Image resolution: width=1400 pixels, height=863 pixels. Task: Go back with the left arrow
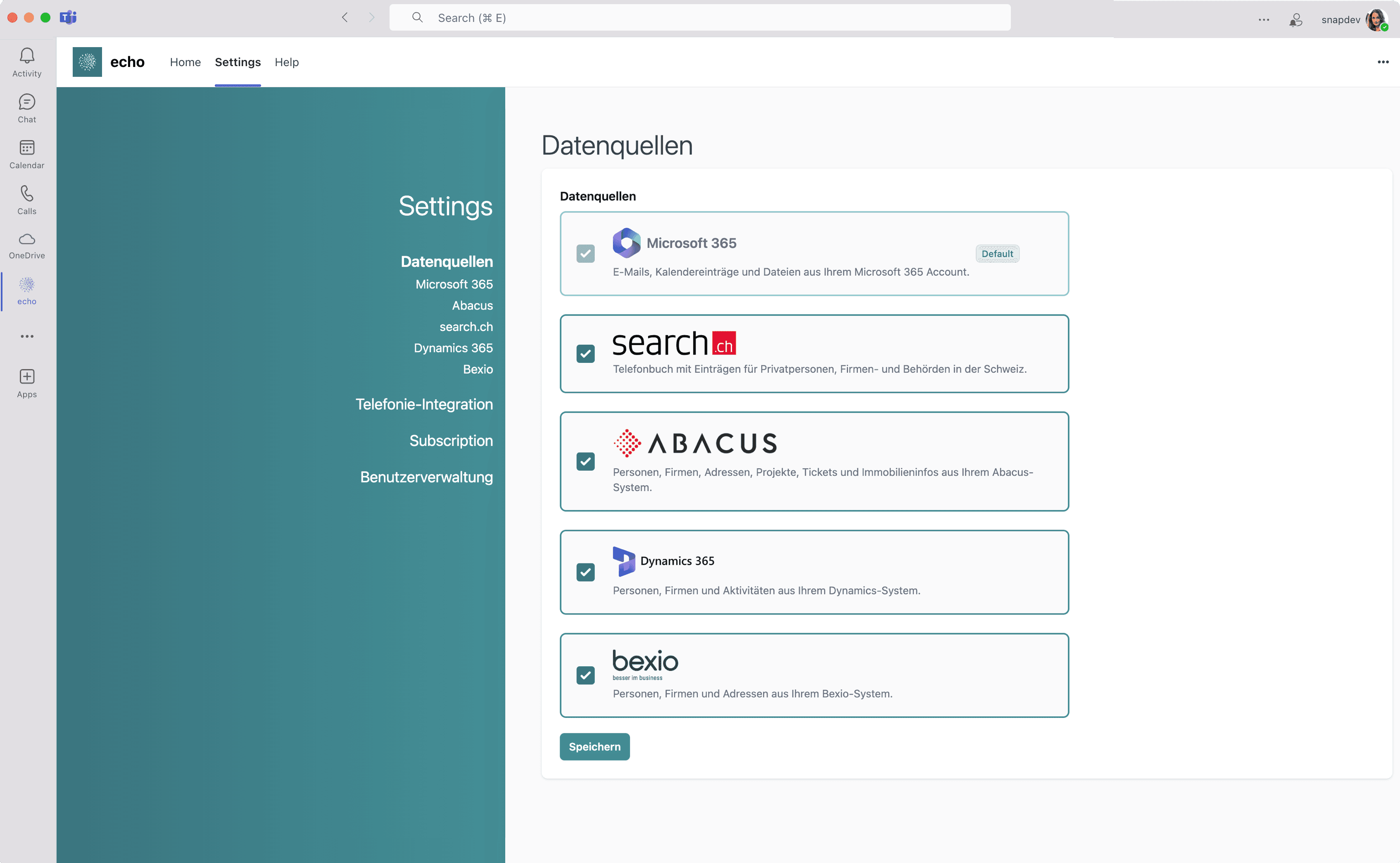click(x=345, y=18)
